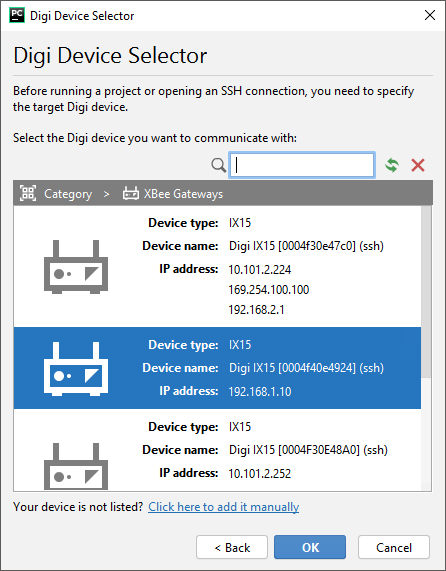Go back with the < Back button
Image resolution: width=446 pixels, height=571 pixels.
232,547
